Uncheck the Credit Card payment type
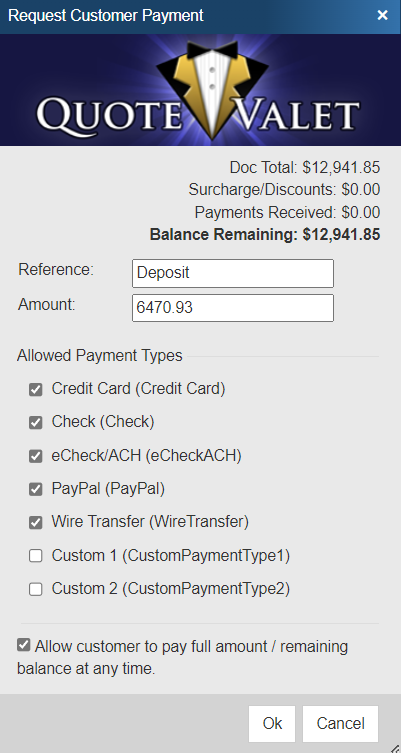 pyautogui.click(x=36, y=389)
